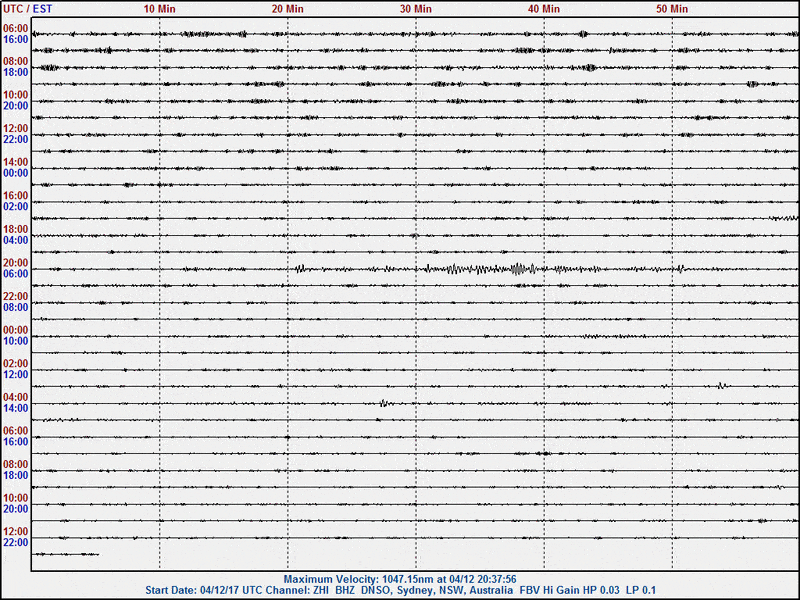
Task: Select the blue 00:00 EST row label
Action: 15,173
